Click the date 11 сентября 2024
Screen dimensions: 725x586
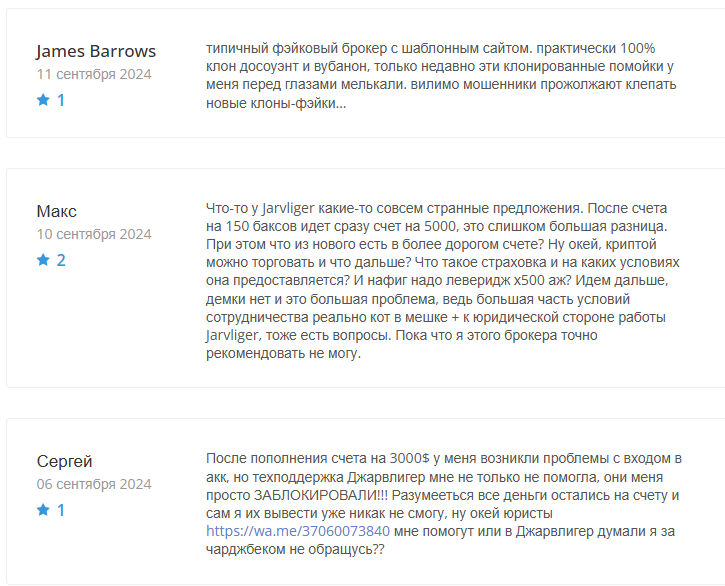94,74
